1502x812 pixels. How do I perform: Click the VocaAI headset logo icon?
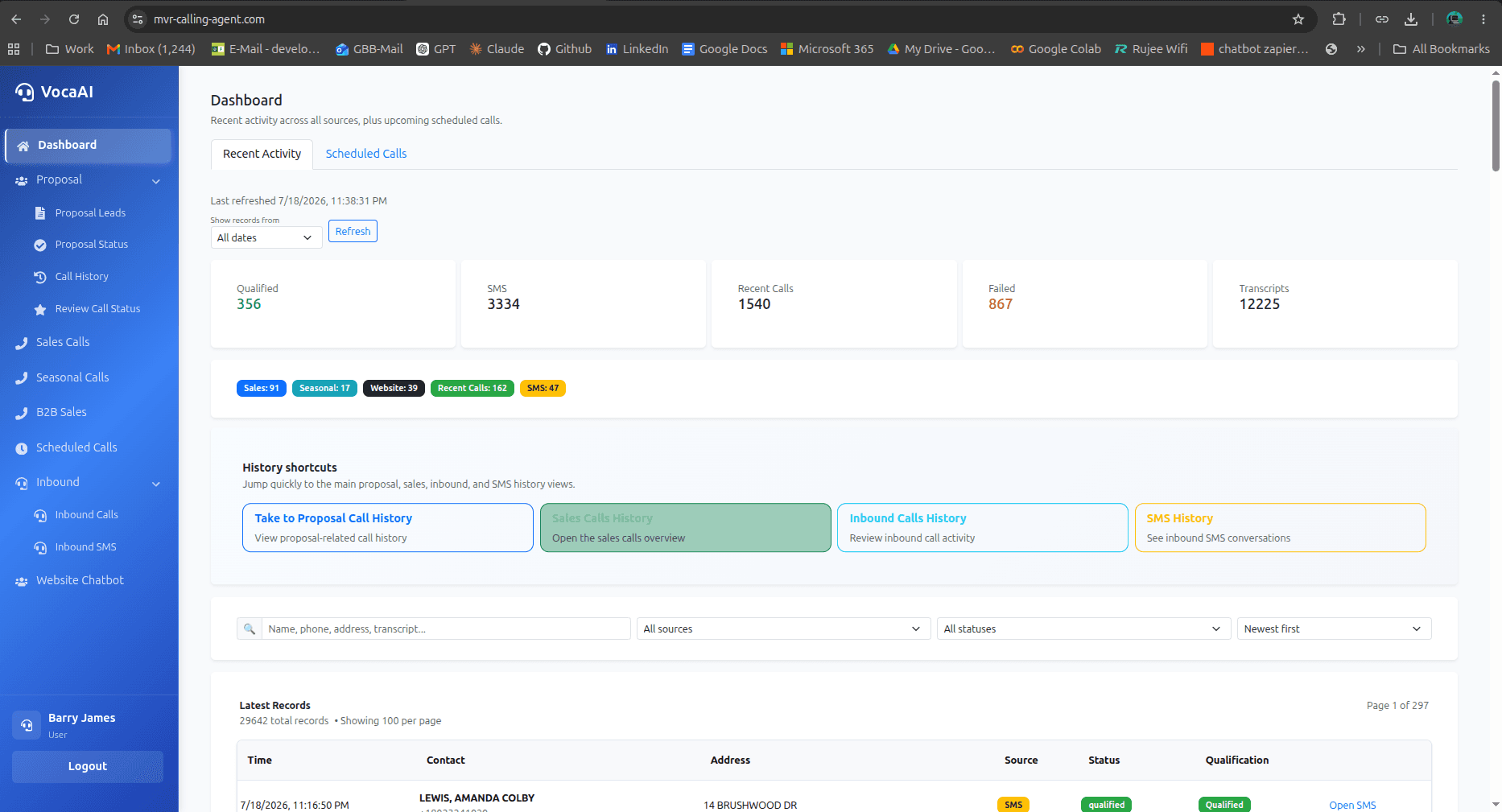(x=24, y=93)
